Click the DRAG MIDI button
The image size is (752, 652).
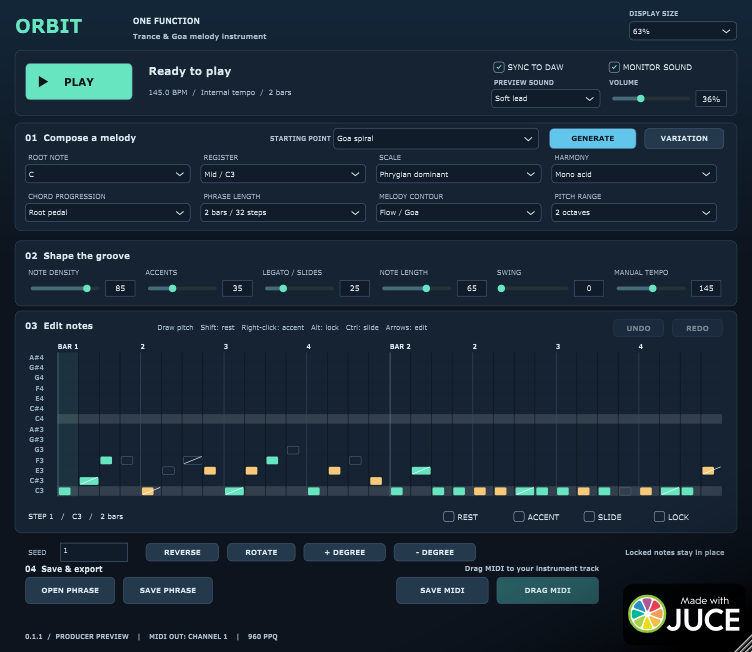click(x=548, y=590)
